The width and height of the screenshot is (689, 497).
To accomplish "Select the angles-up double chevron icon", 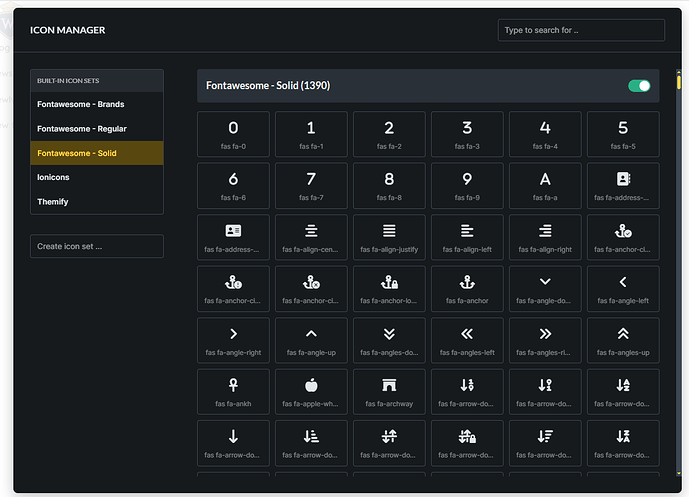I will tap(623, 340).
